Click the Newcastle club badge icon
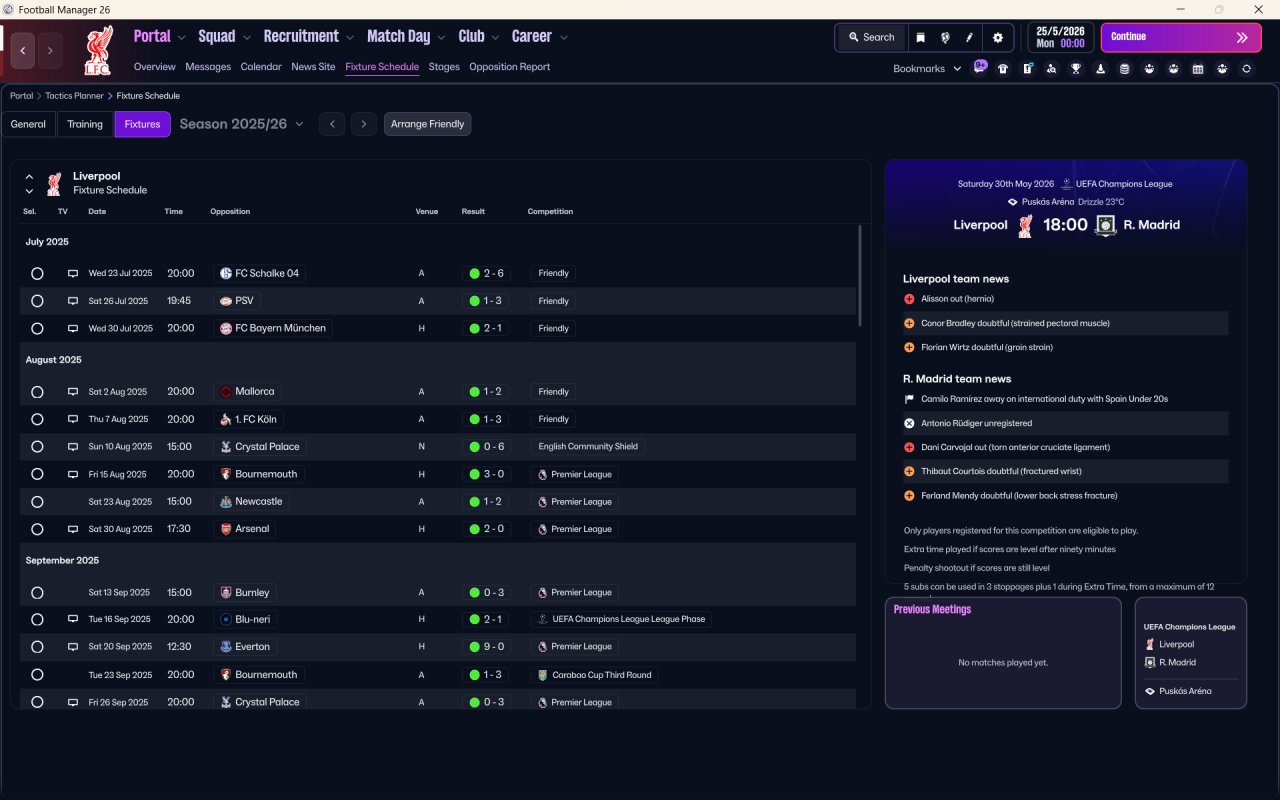This screenshot has height=800, width=1280. (x=226, y=502)
